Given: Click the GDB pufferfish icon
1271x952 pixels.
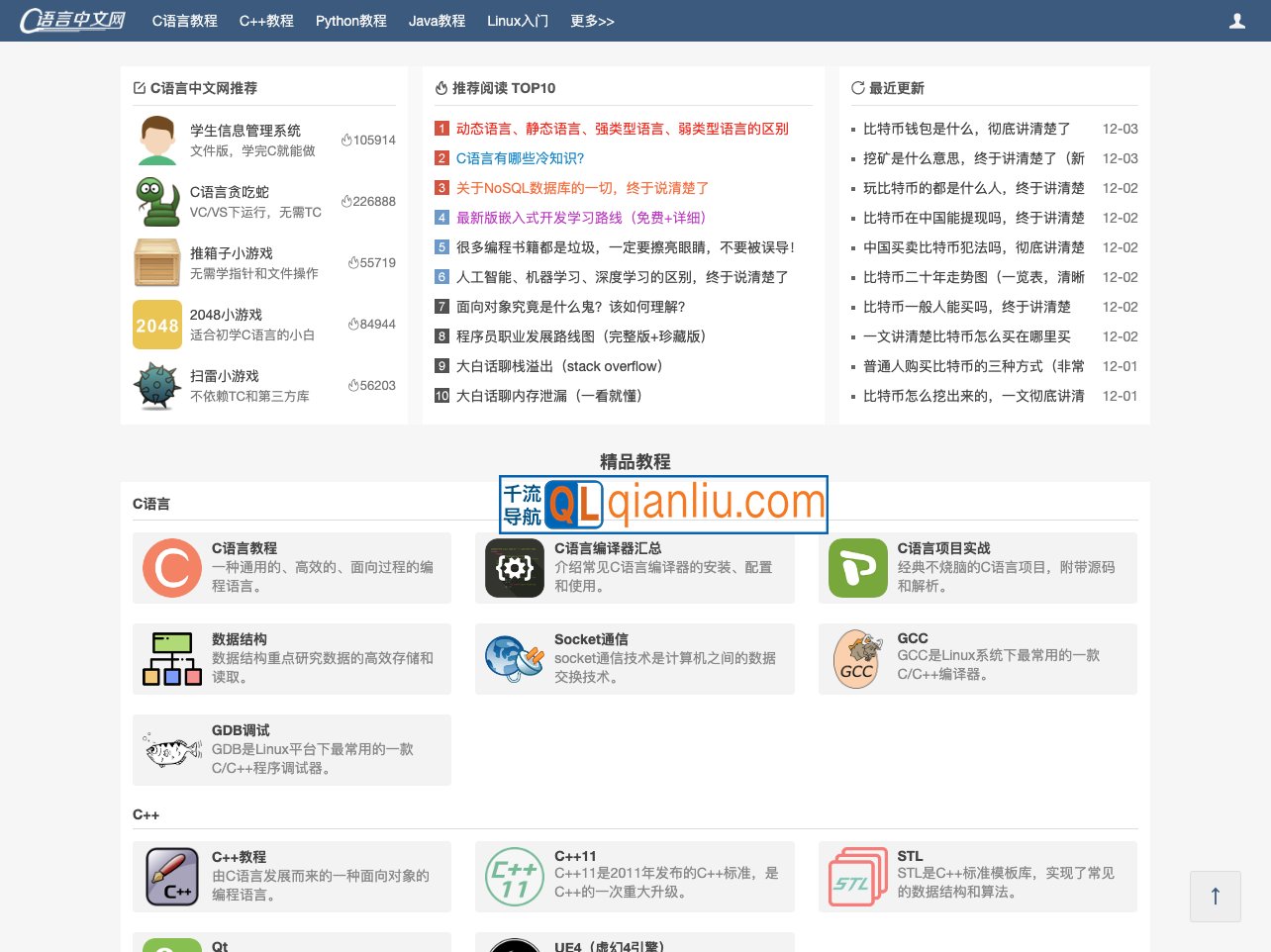Looking at the screenshot, I should (172, 750).
